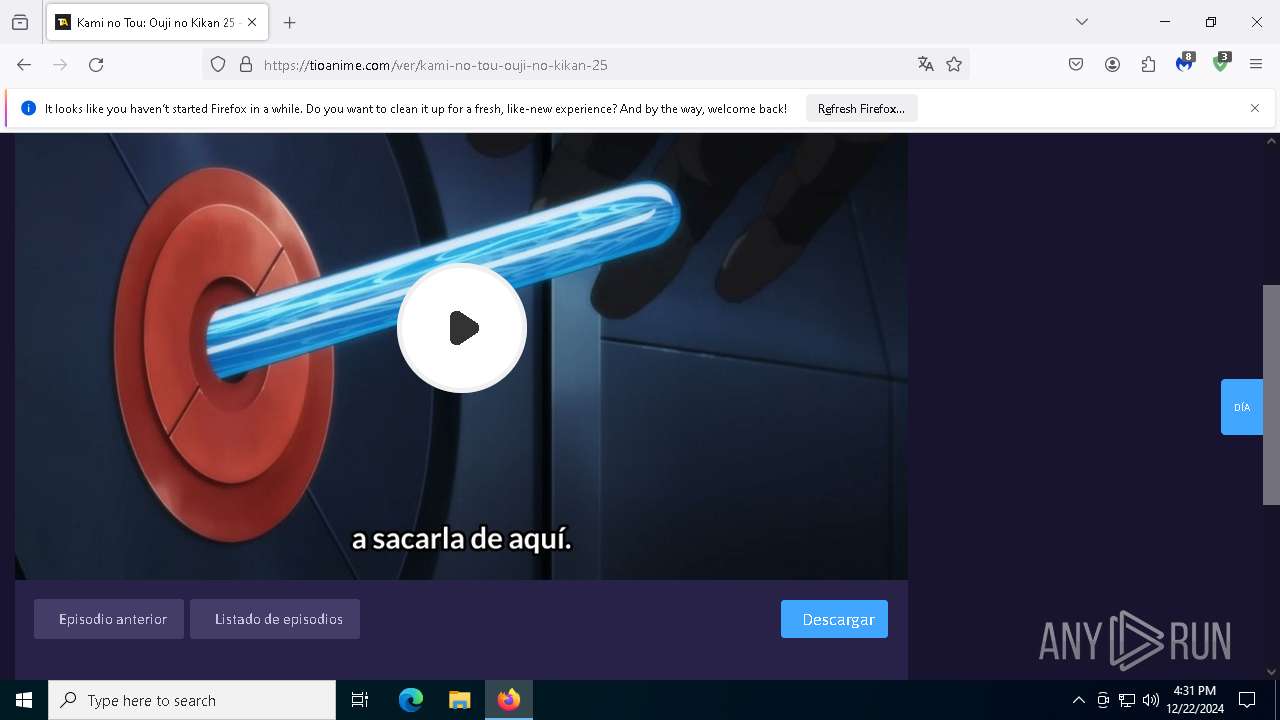The width and height of the screenshot is (1280, 720).
Task: Open Task View on the taskbar
Action: (360, 700)
